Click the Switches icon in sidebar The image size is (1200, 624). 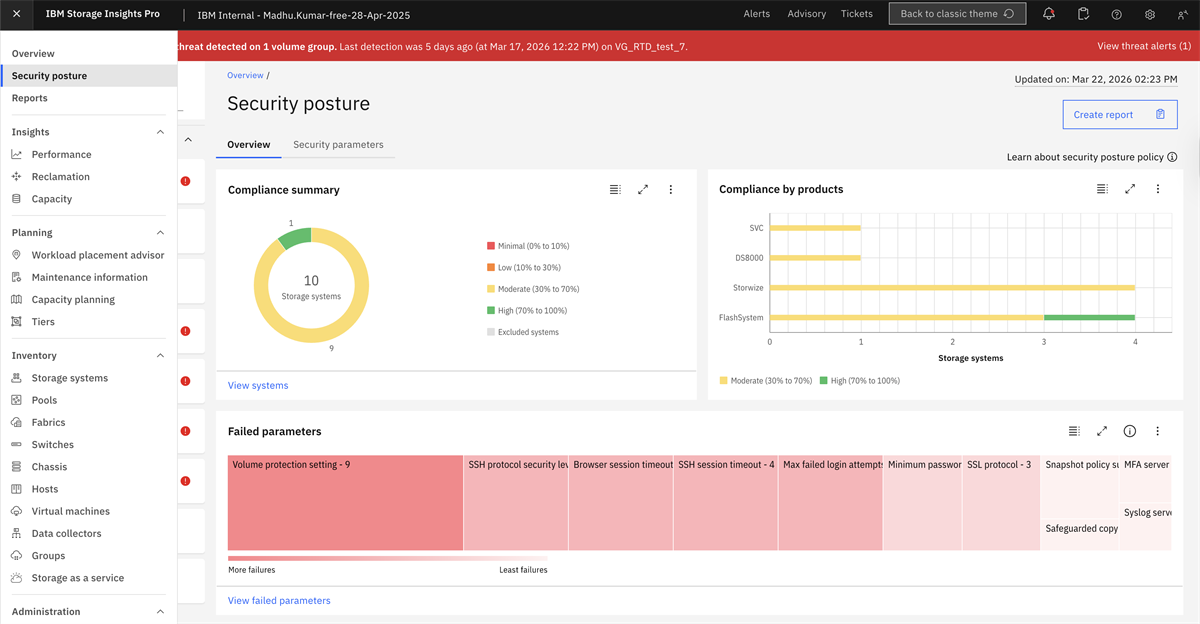tap(16, 444)
